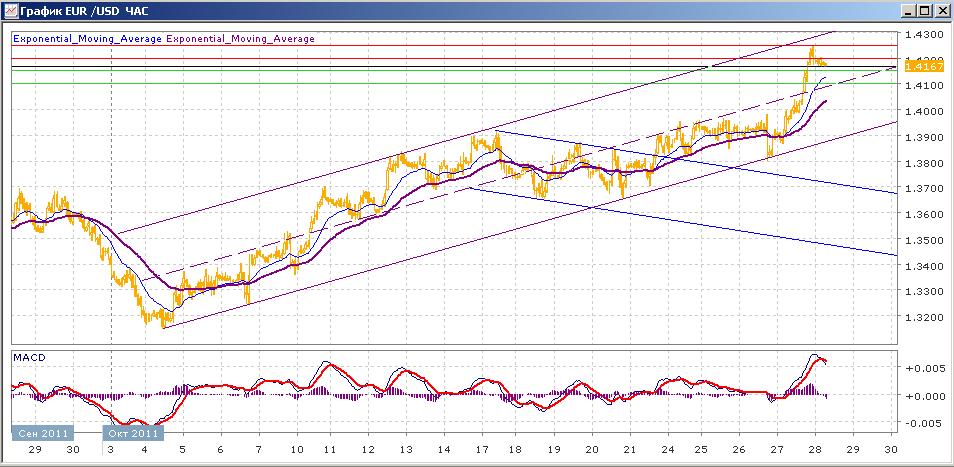Click the Сен 2011 month marker

[x=42, y=434]
